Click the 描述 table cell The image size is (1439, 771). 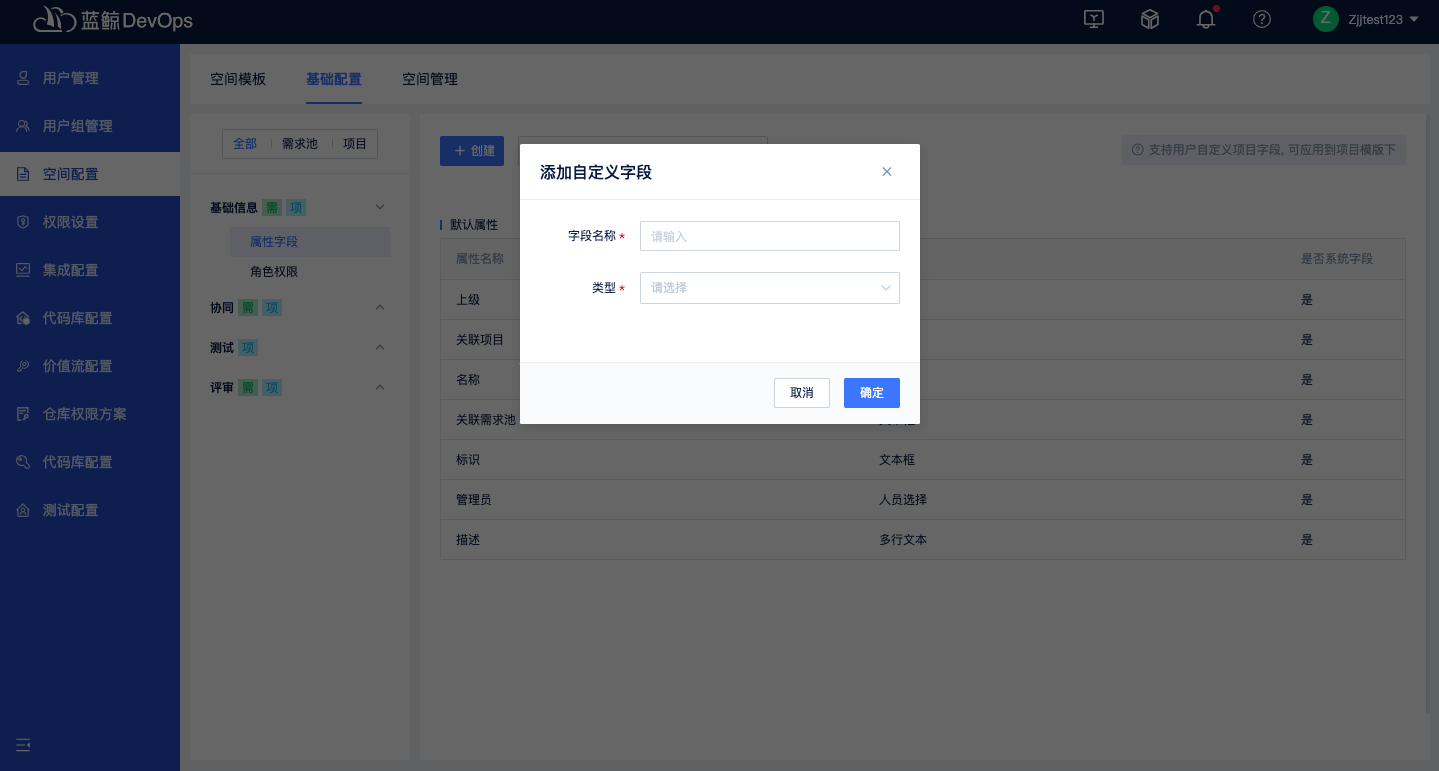[x=468, y=540]
